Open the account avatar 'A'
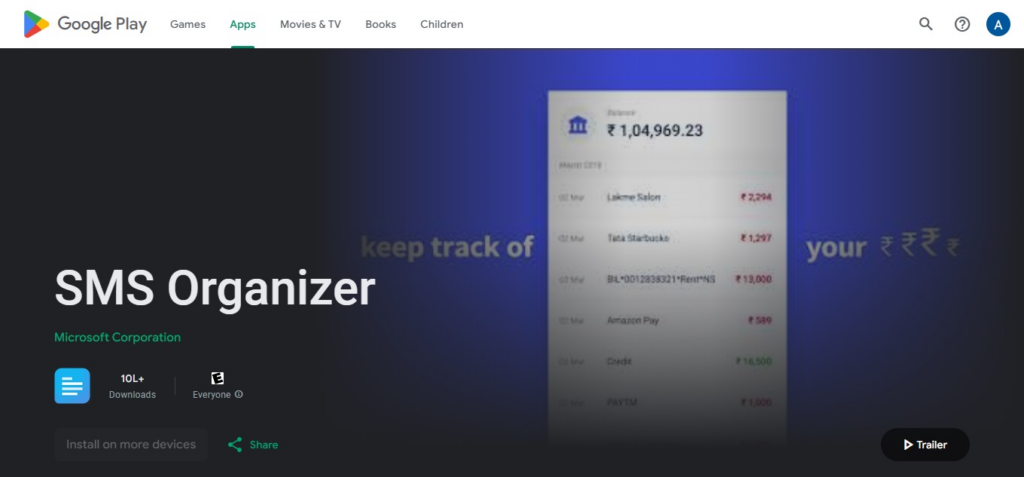1024x477 pixels. 998,24
